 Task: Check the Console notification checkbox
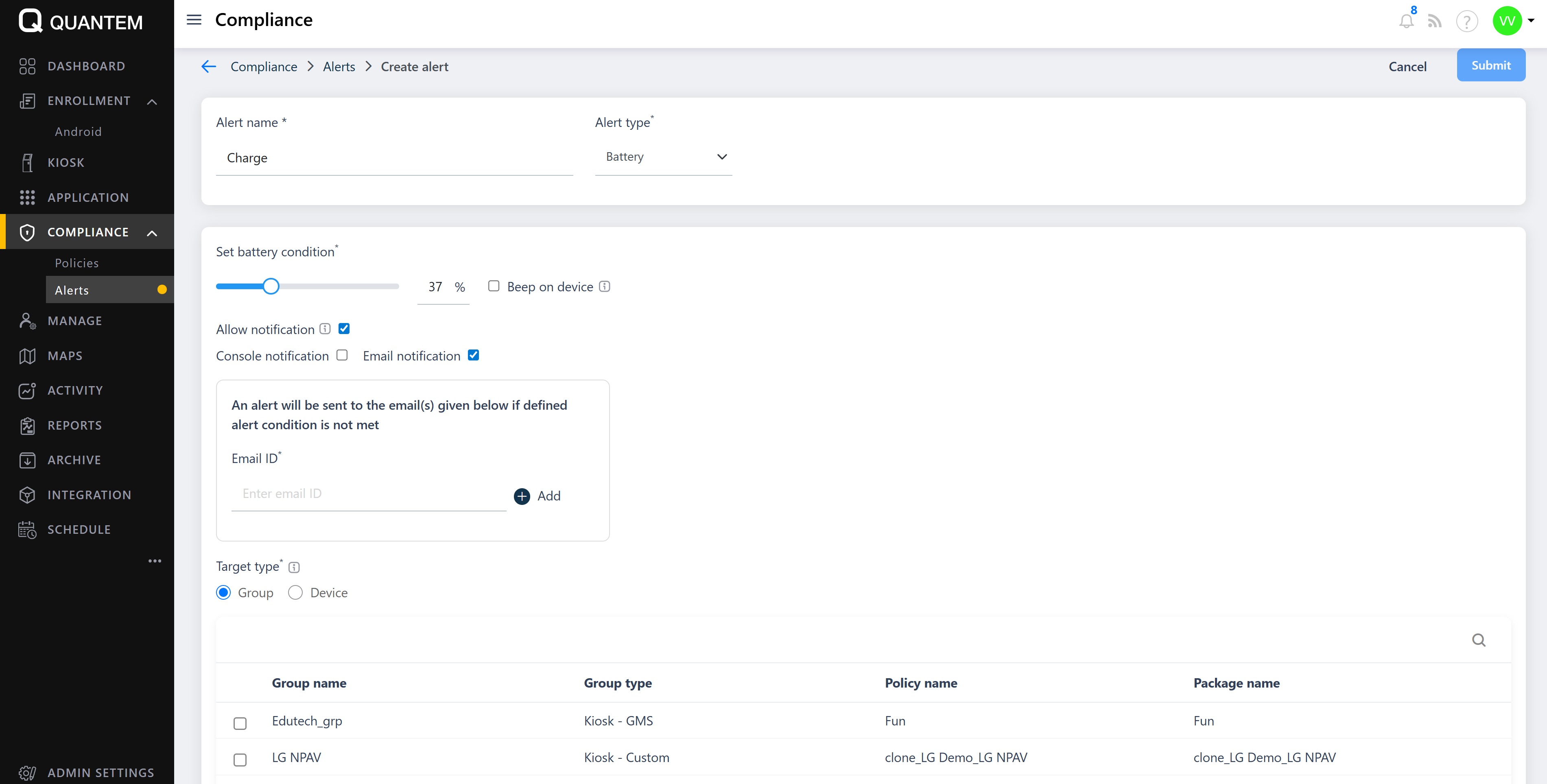point(342,355)
